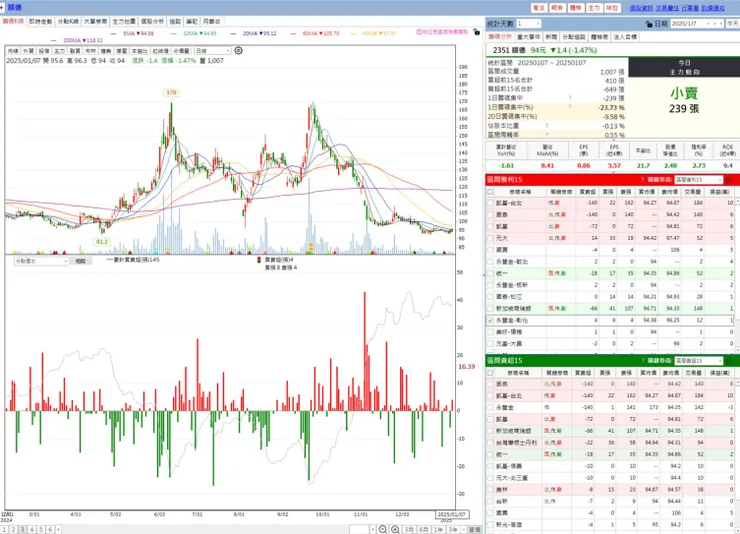
Task: Click the plus icon beside the window title
Action: pyautogui.click(x=2, y=7)
